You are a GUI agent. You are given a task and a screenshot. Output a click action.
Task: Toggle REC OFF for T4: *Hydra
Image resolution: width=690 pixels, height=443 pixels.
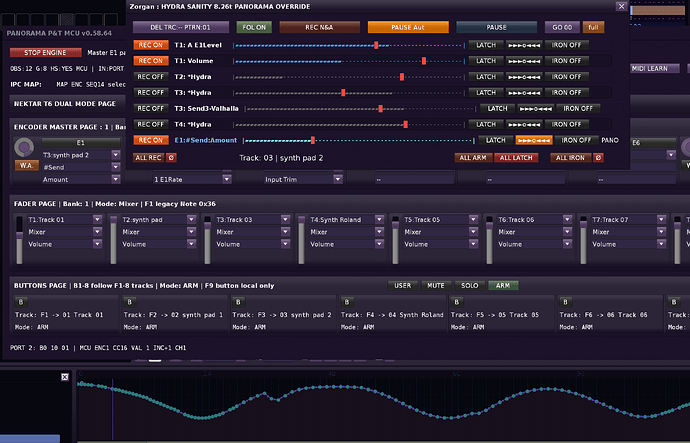pyautogui.click(x=150, y=124)
